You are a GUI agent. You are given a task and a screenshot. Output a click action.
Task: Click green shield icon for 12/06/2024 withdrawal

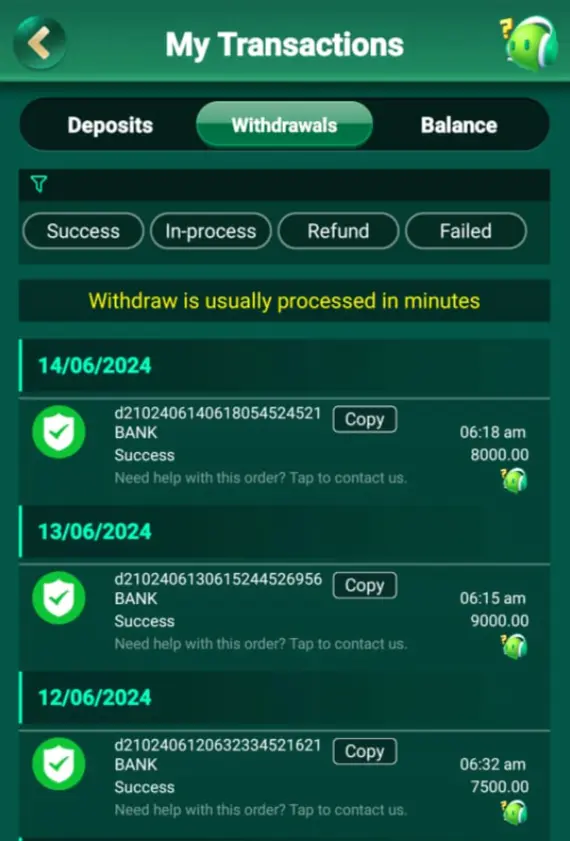pos(59,764)
